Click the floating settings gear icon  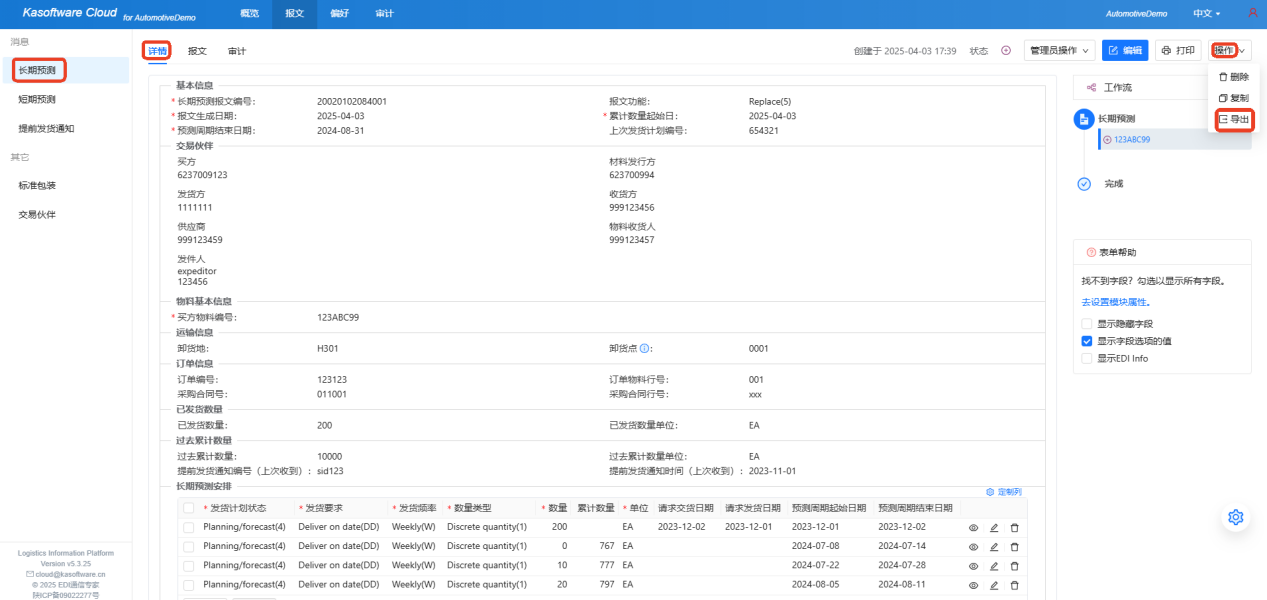[x=1235, y=517]
